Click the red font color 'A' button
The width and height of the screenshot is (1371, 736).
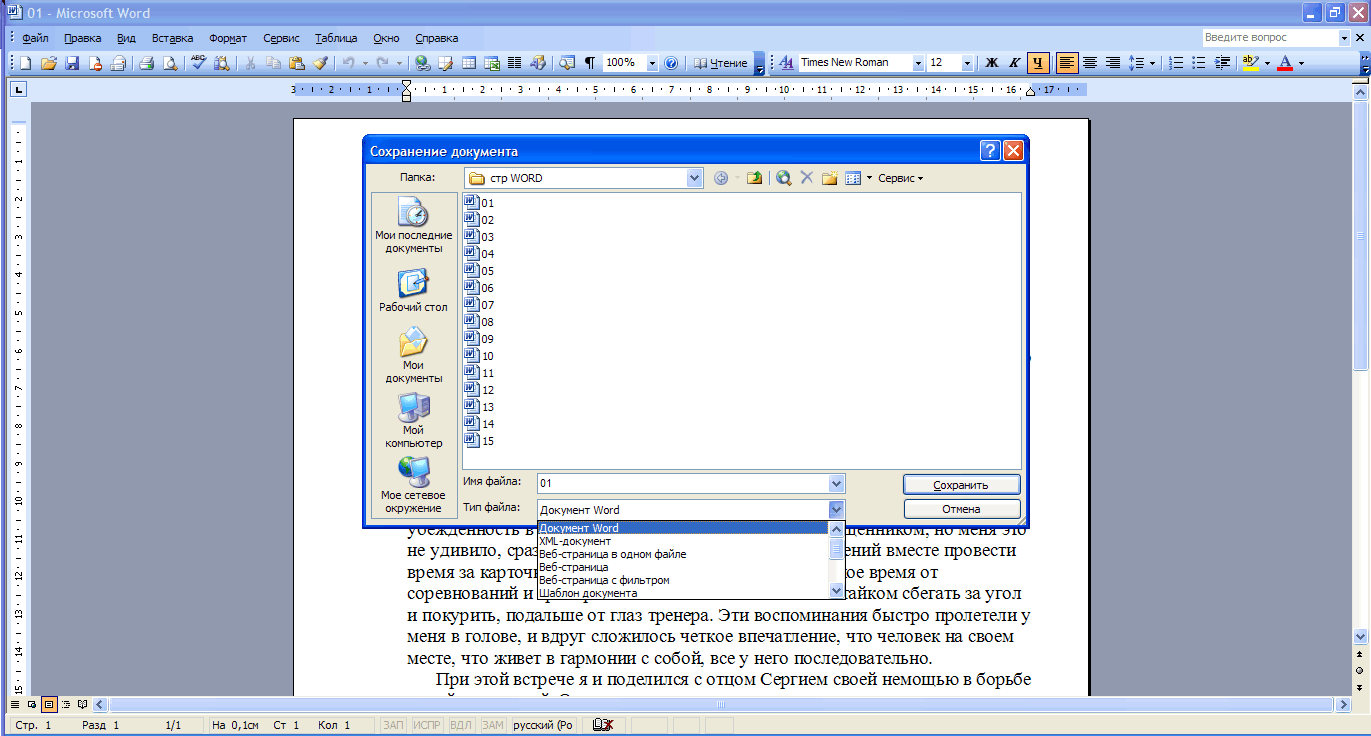[x=1285, y=63]
